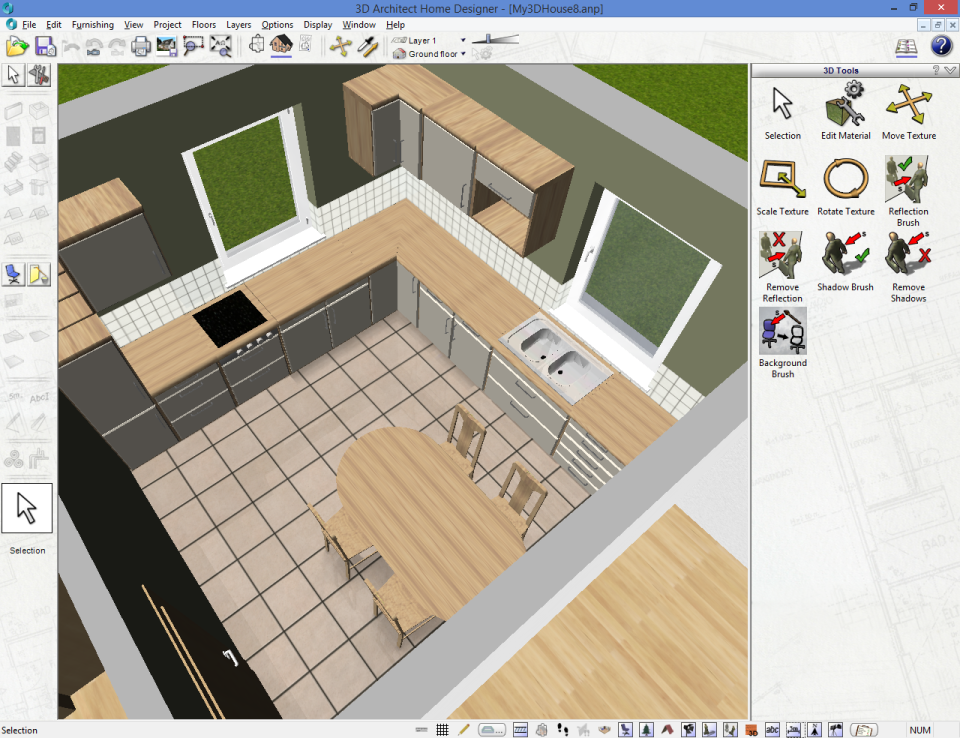Collapse the 3D Tools panel chevron
Viewport: 960px width, 738px height.
tap(950, 70)
